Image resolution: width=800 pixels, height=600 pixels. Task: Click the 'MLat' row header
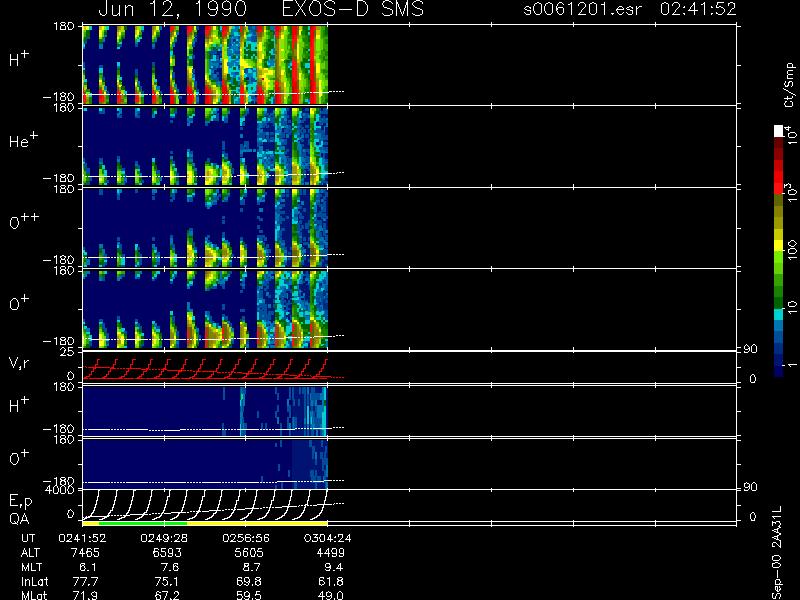(34, 595)
